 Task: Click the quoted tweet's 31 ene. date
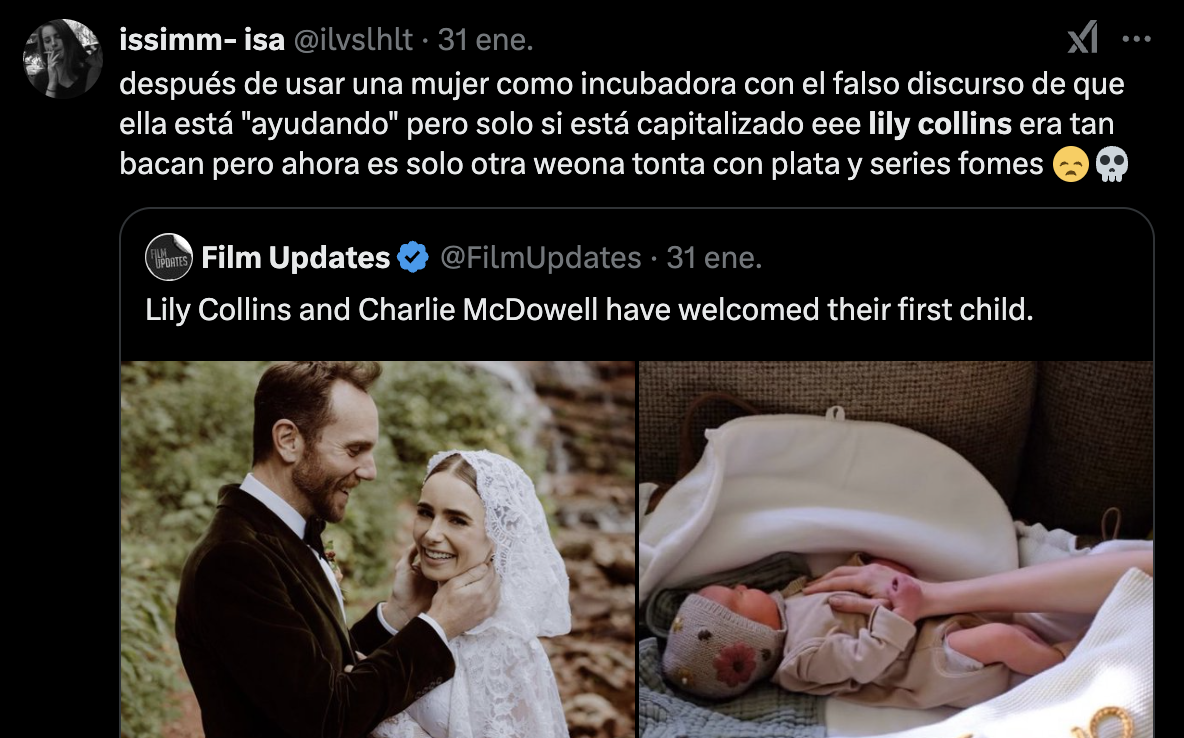(714, 258)
